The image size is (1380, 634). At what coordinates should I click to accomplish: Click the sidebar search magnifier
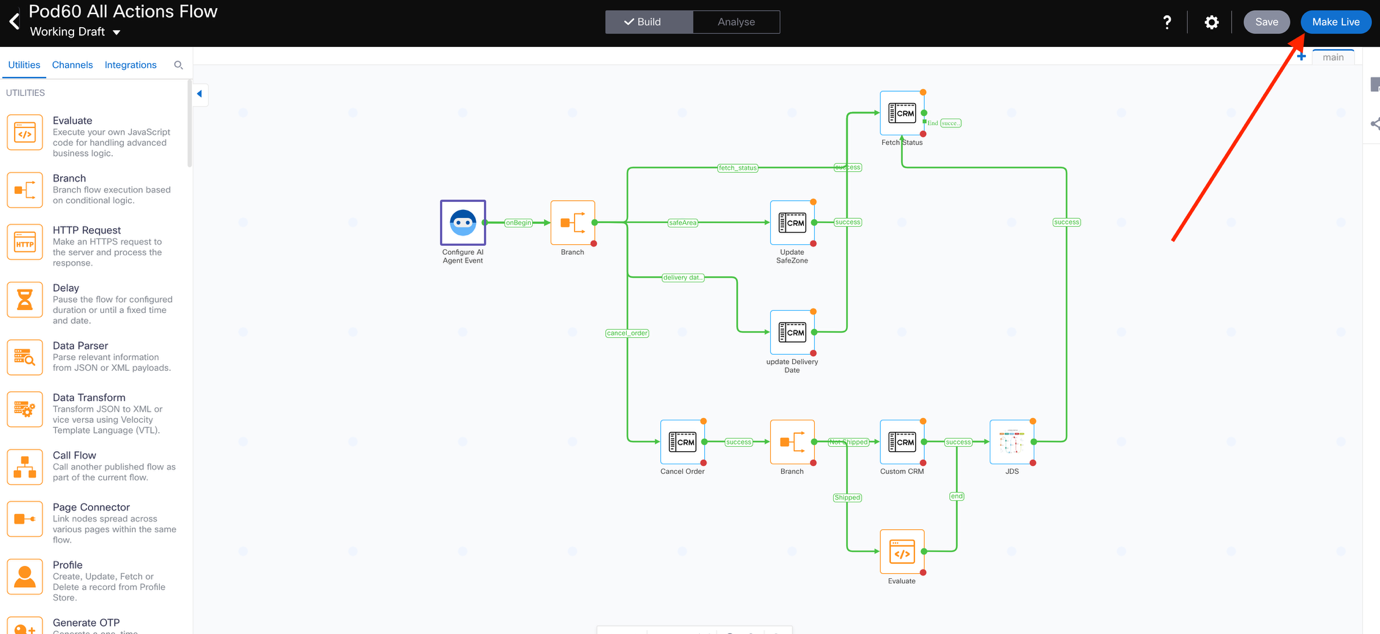pyautogui.click(x=179, y=65)
